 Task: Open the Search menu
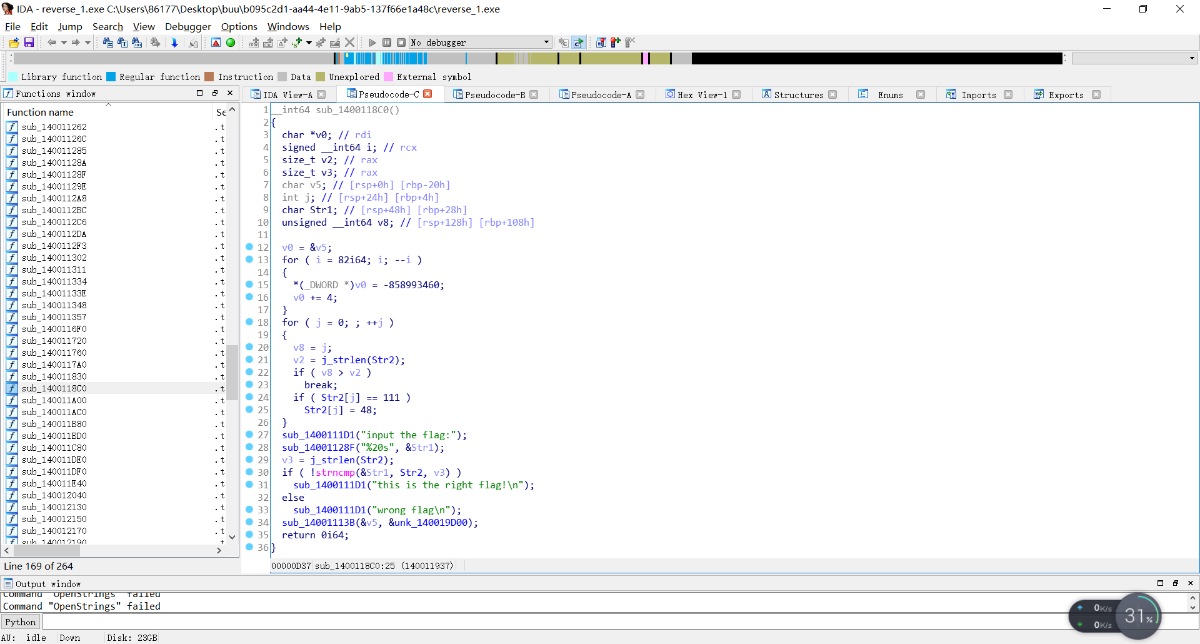[108, 26]
